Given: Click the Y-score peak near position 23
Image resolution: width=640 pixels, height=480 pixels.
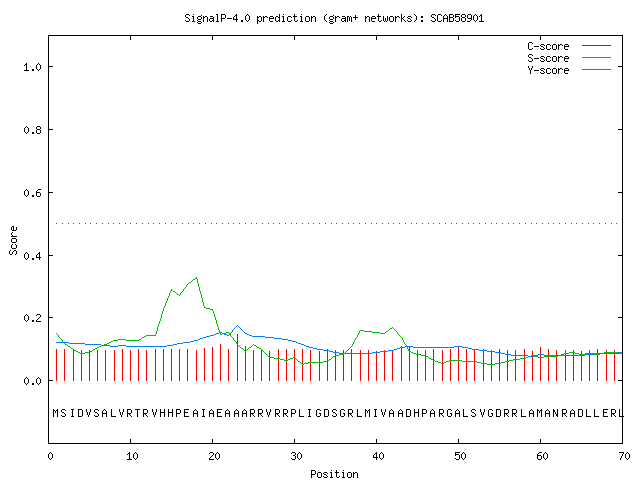Looking at the screenshot, I should [x=238, y=326].
